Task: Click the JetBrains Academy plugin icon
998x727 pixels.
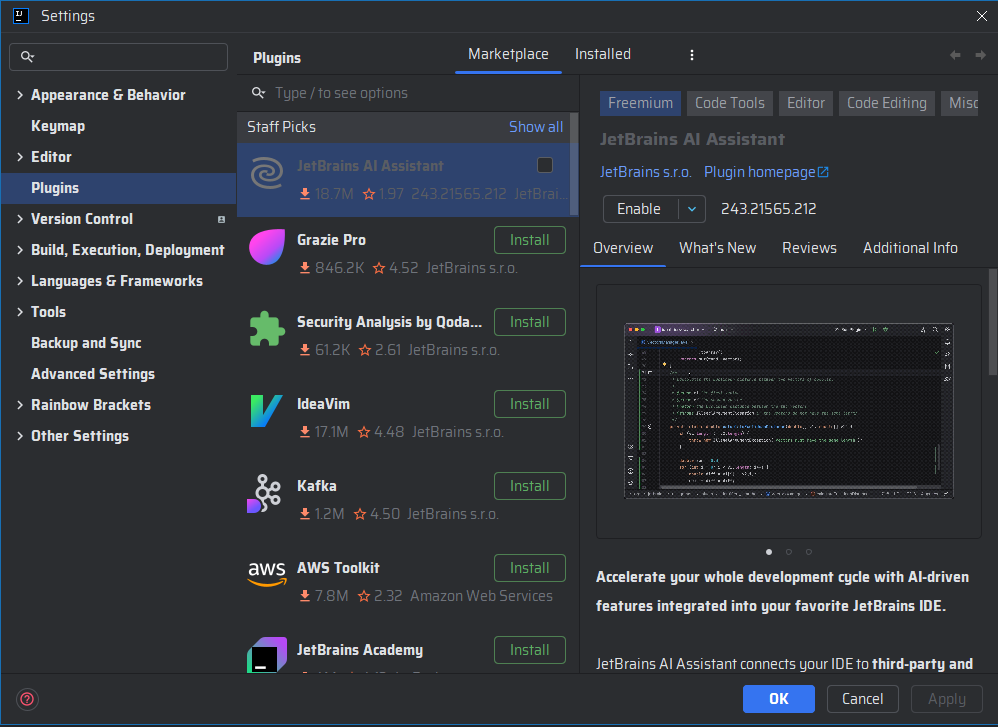Action: (x=267, y=654)
